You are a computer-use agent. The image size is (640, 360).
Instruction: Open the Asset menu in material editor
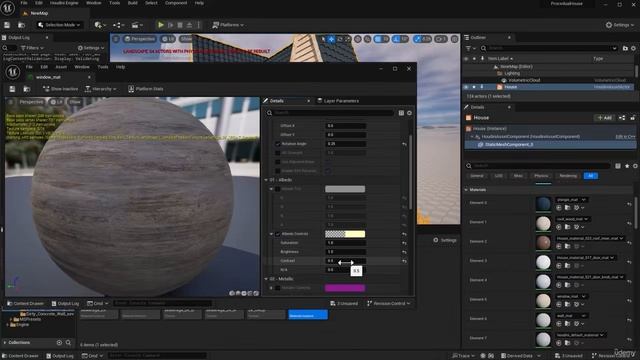pyautogui.click(x=61, y=67)
